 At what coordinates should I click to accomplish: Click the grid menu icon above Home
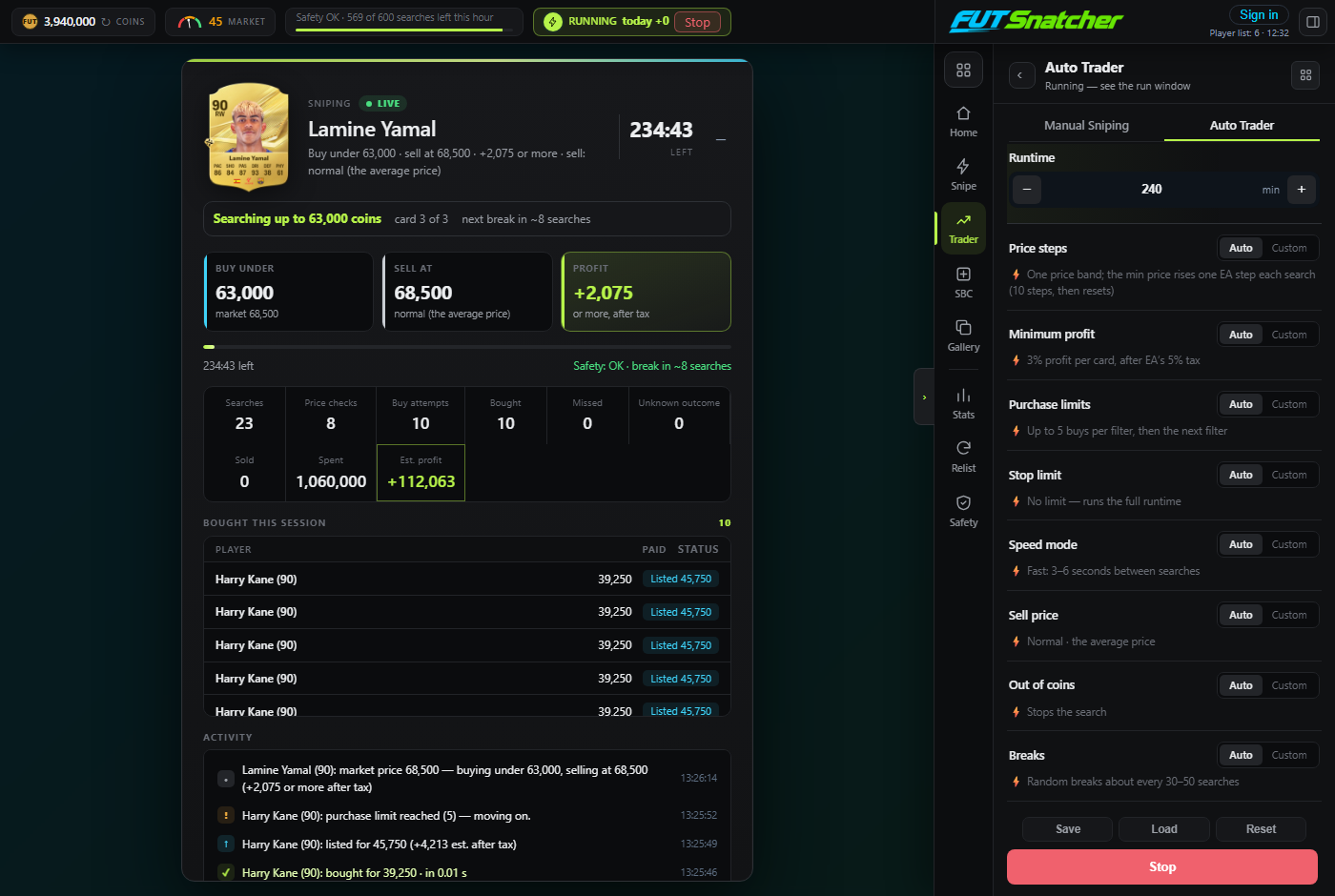click(x=963, y=70)
